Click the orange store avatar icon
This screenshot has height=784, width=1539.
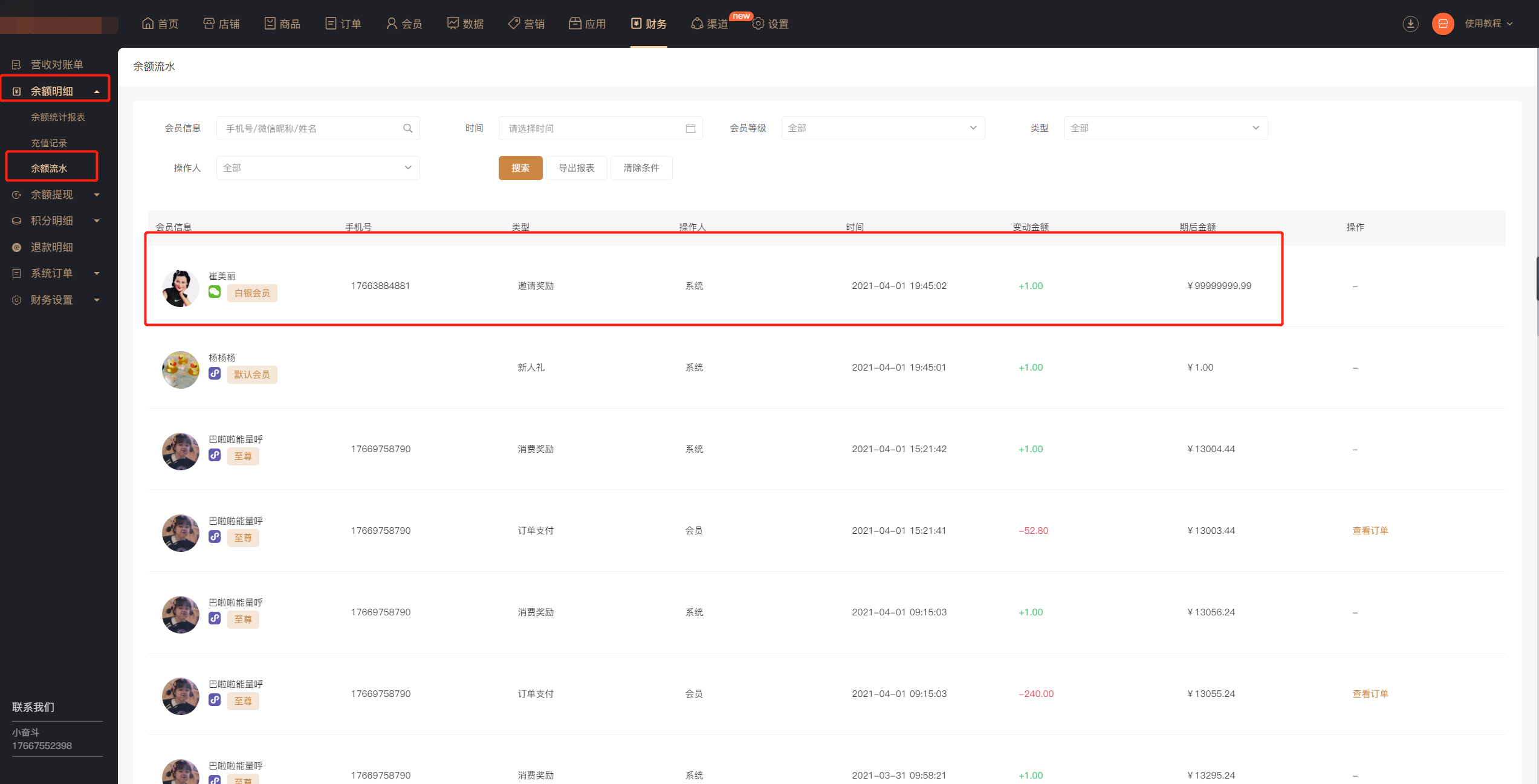1442,24
